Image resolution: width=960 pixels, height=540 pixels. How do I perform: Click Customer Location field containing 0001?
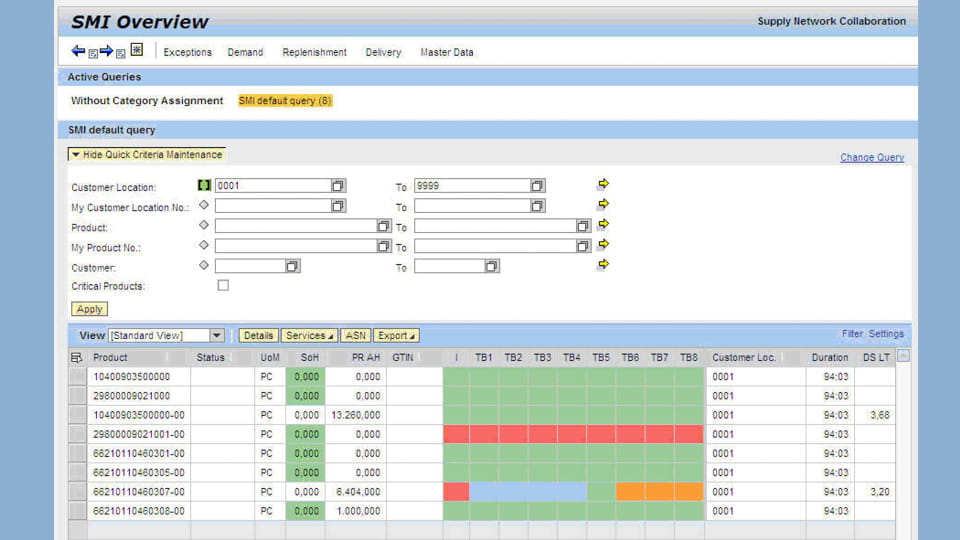[273, 186]
